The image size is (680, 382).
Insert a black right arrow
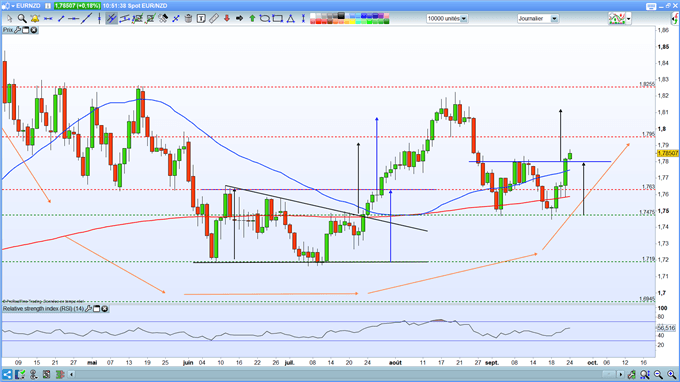pyautogui.click(x=239, y=19)
